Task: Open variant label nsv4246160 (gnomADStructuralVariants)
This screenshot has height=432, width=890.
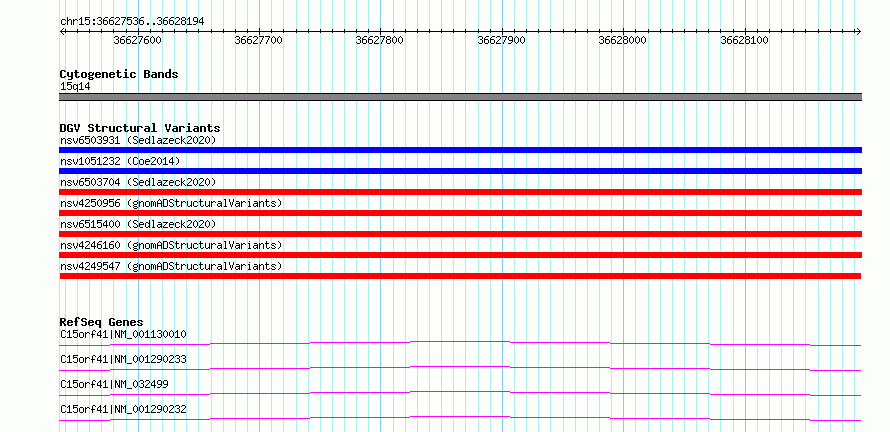Action: pos(171,245)
